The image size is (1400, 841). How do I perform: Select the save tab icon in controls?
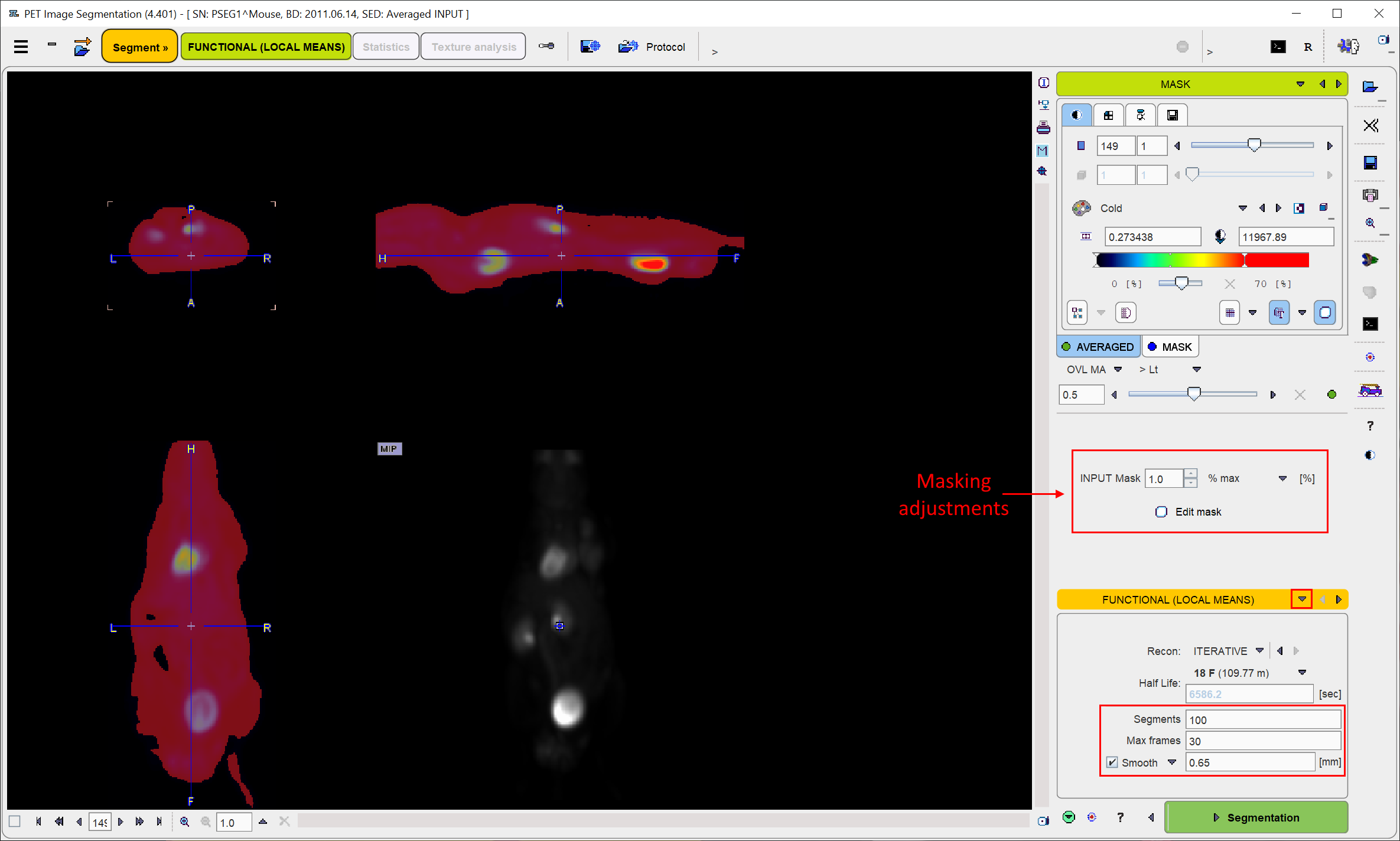tap(1173, 115)
